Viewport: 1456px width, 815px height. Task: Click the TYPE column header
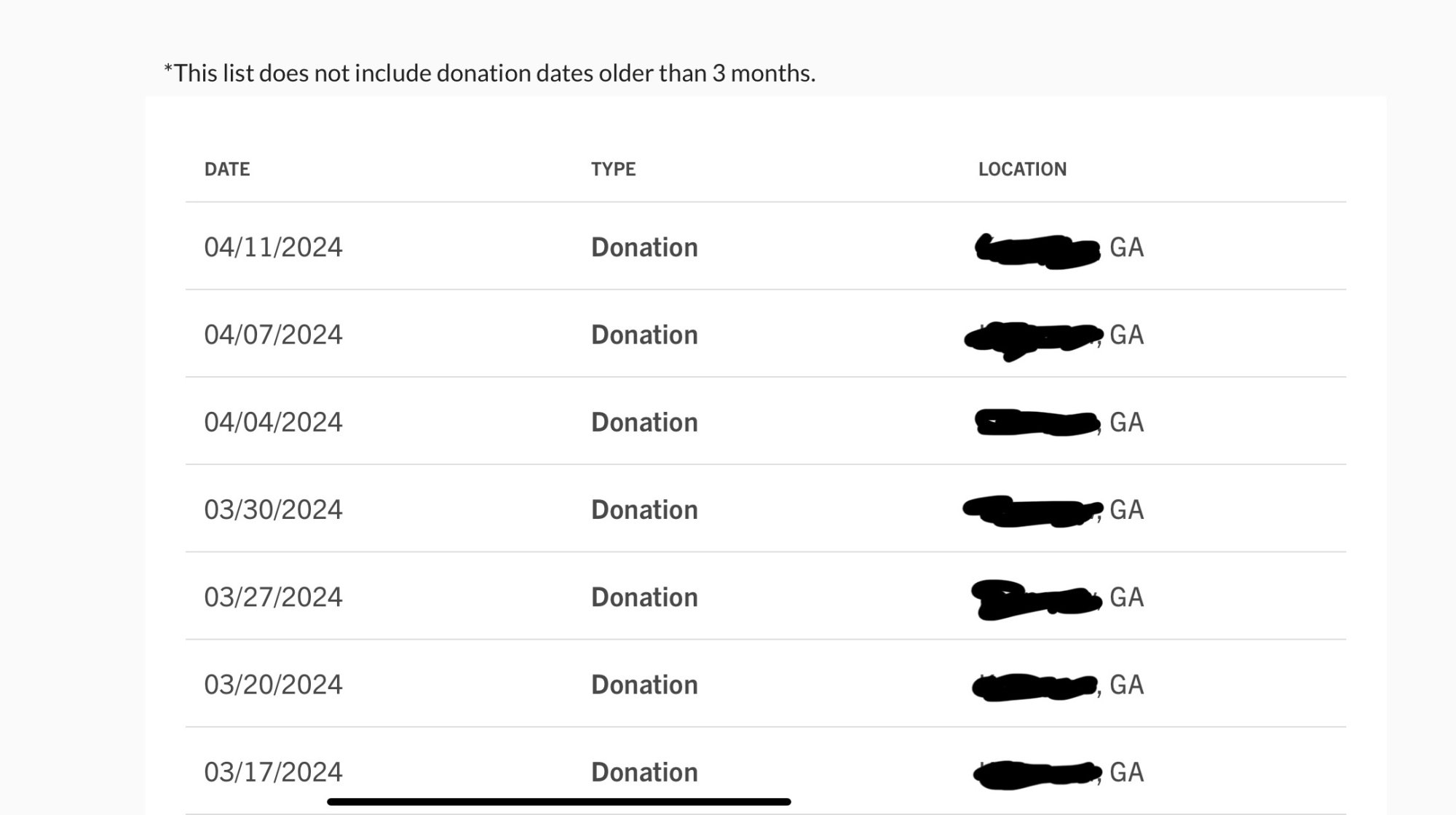613,170
